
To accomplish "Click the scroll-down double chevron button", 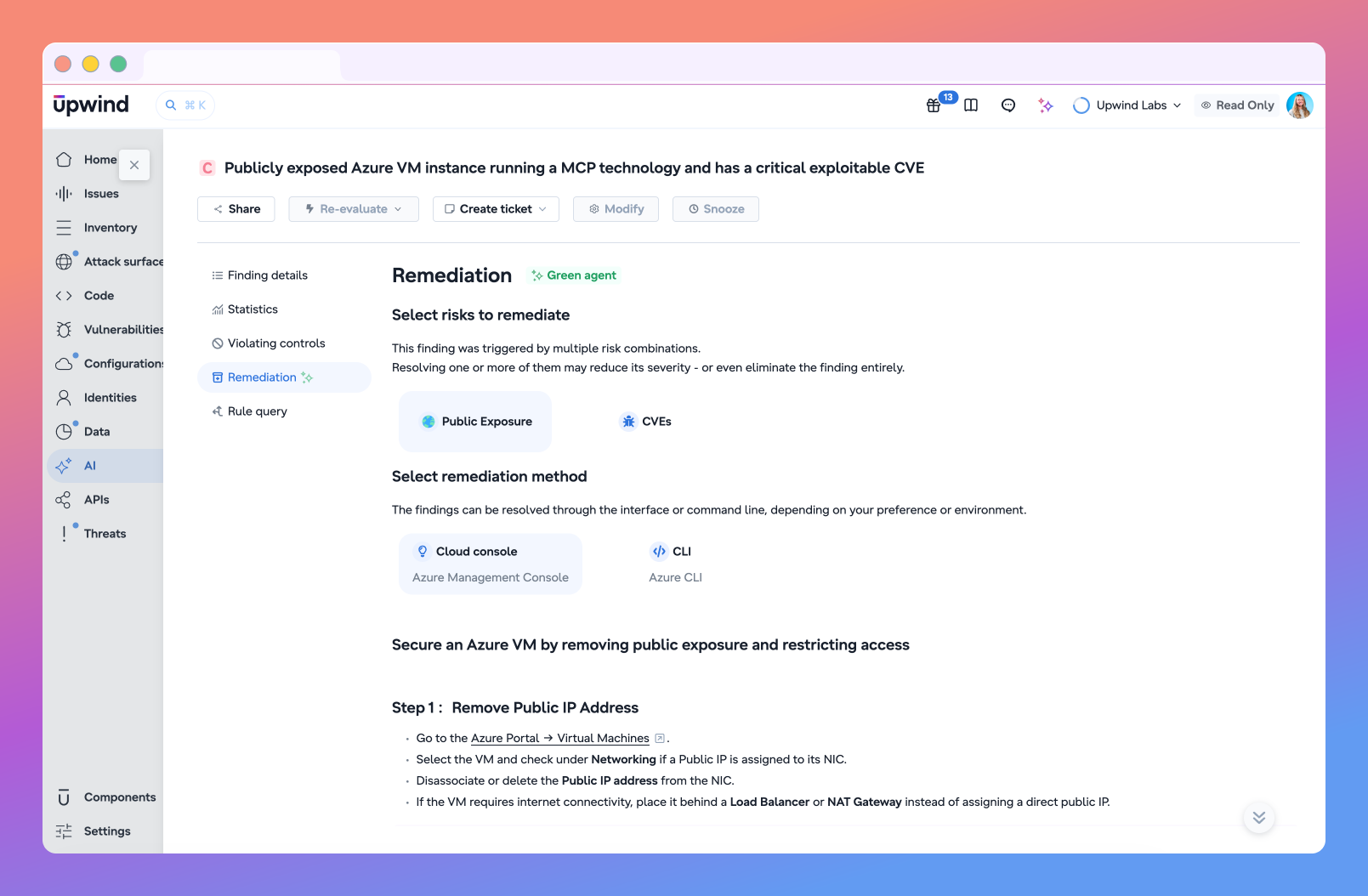I will click(x=1259, y=818).
